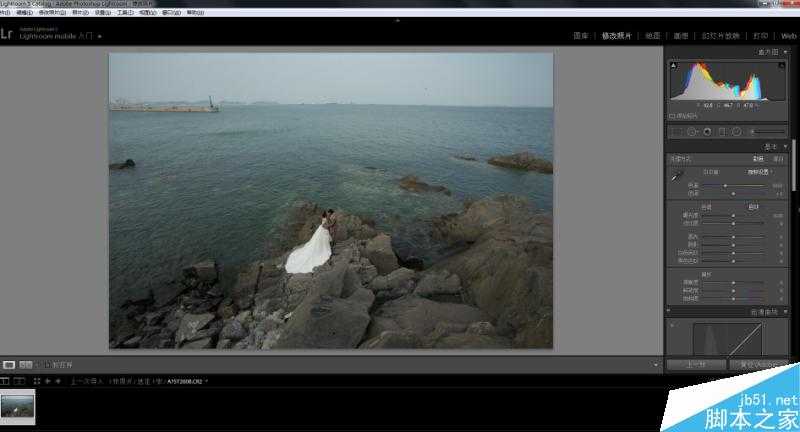The height and width of the screenshot is (432, 800).
Task: Toggle shadow clipping indicator in histogram
Action: pyautogui.click(x=673, y=64)
